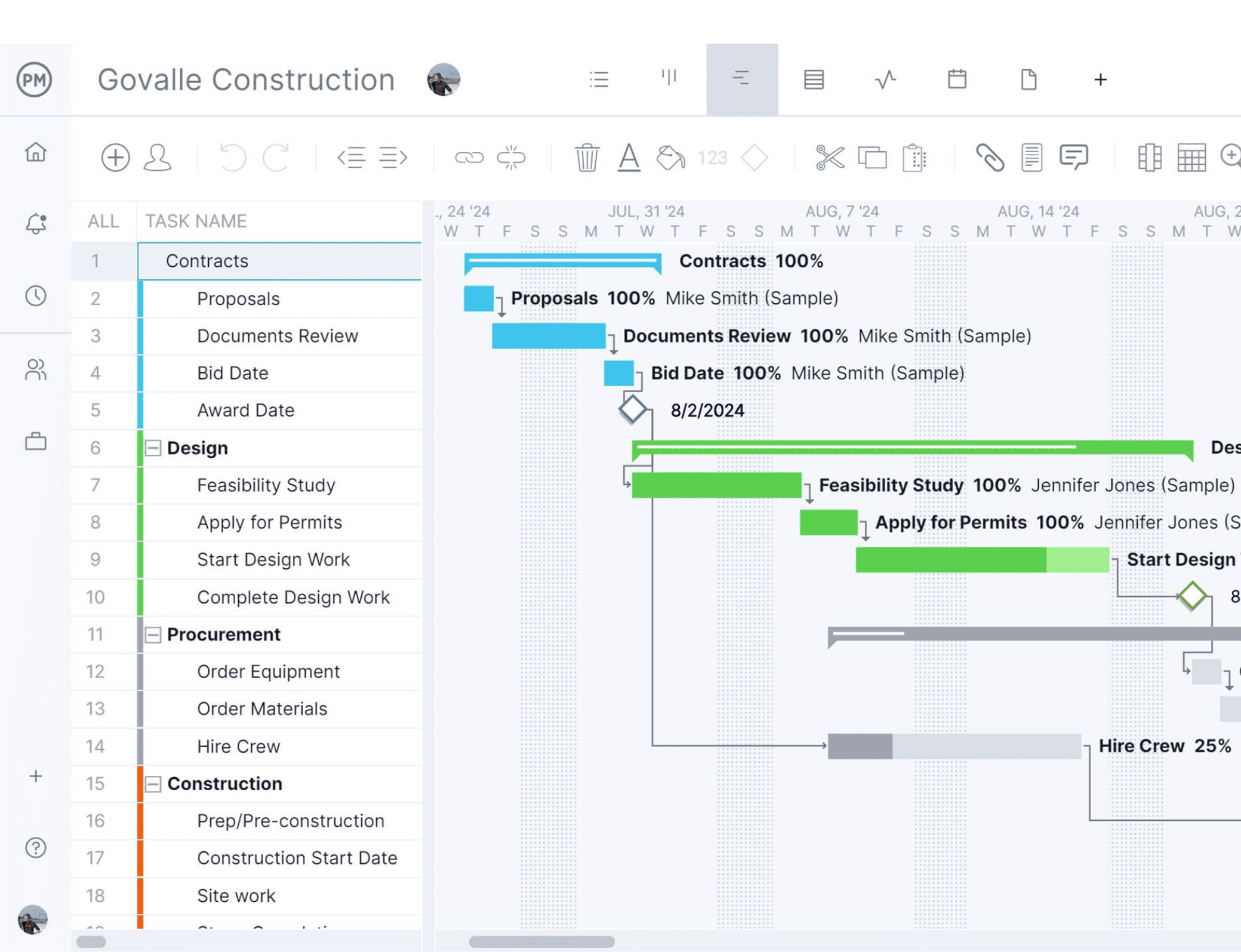Insert a milestone with the diamond icon
1241x952 pixels.
[754, 158]
